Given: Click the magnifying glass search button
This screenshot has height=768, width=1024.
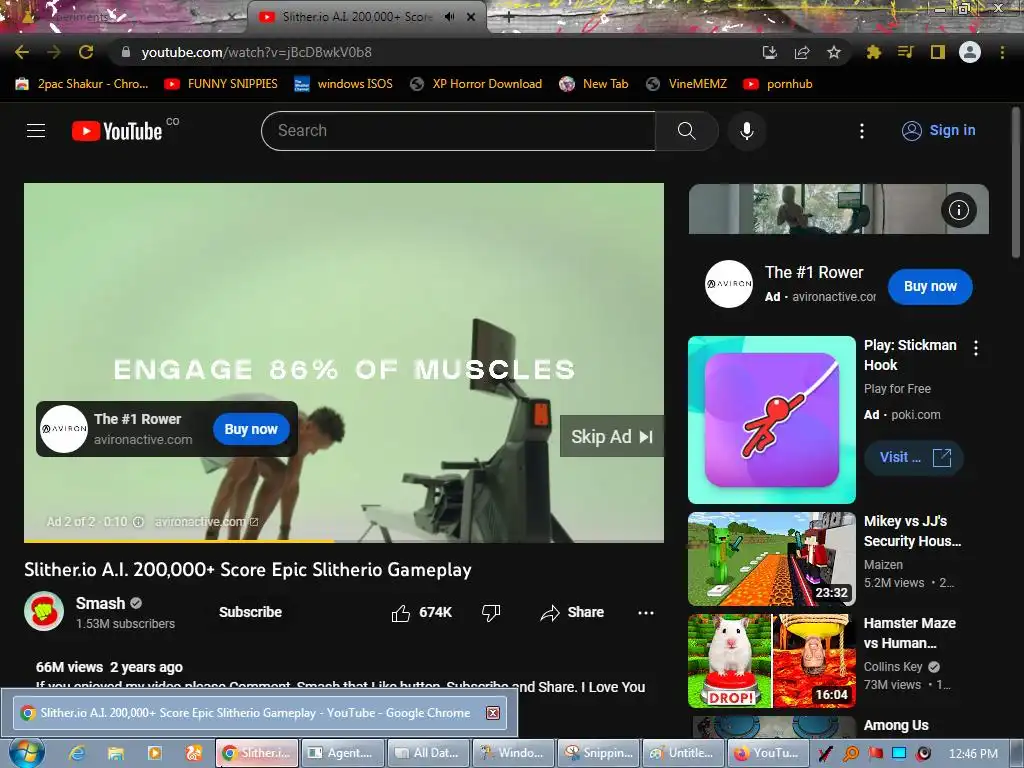Looking at the screenshot, I should 687,131.
